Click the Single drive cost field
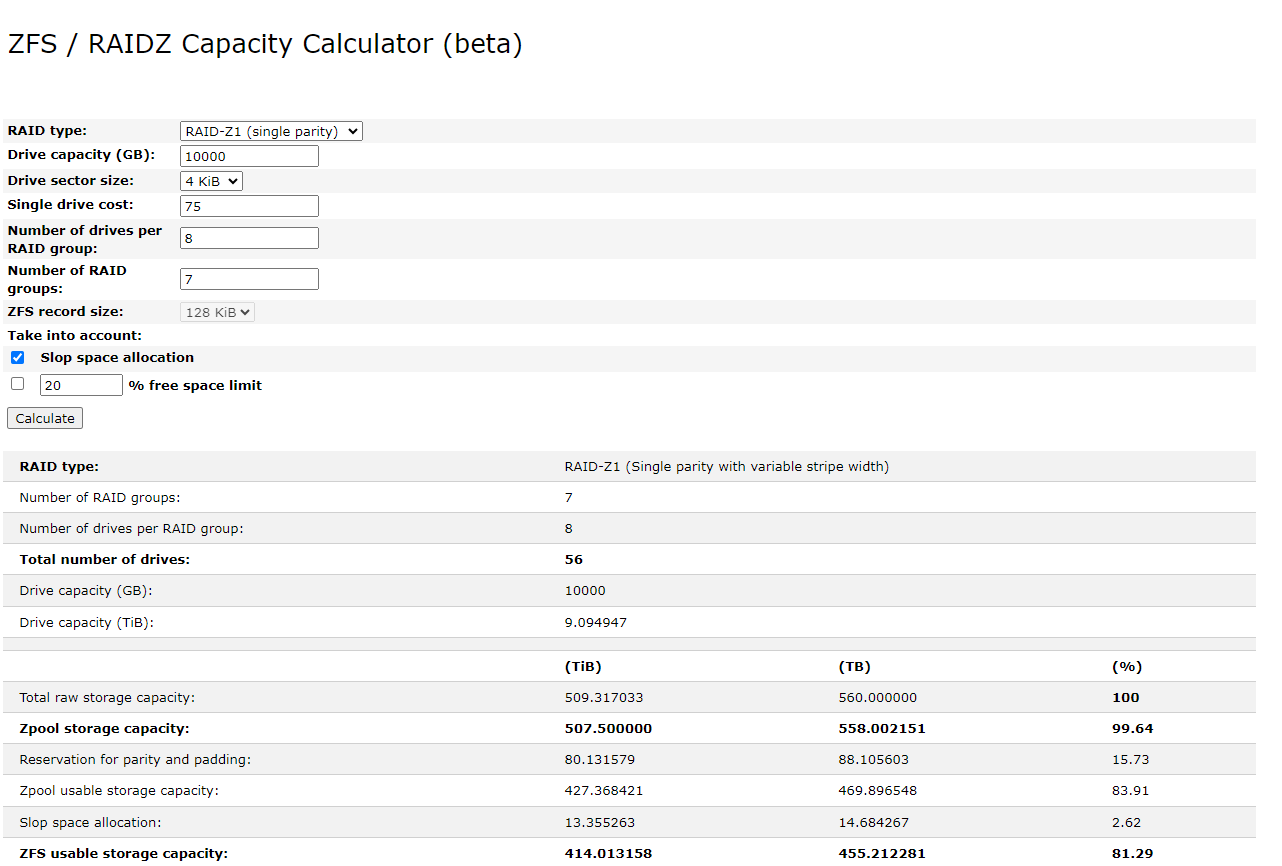Image resolution: width=1282 pixels, height=866 pixels. (x=249, y=206)
